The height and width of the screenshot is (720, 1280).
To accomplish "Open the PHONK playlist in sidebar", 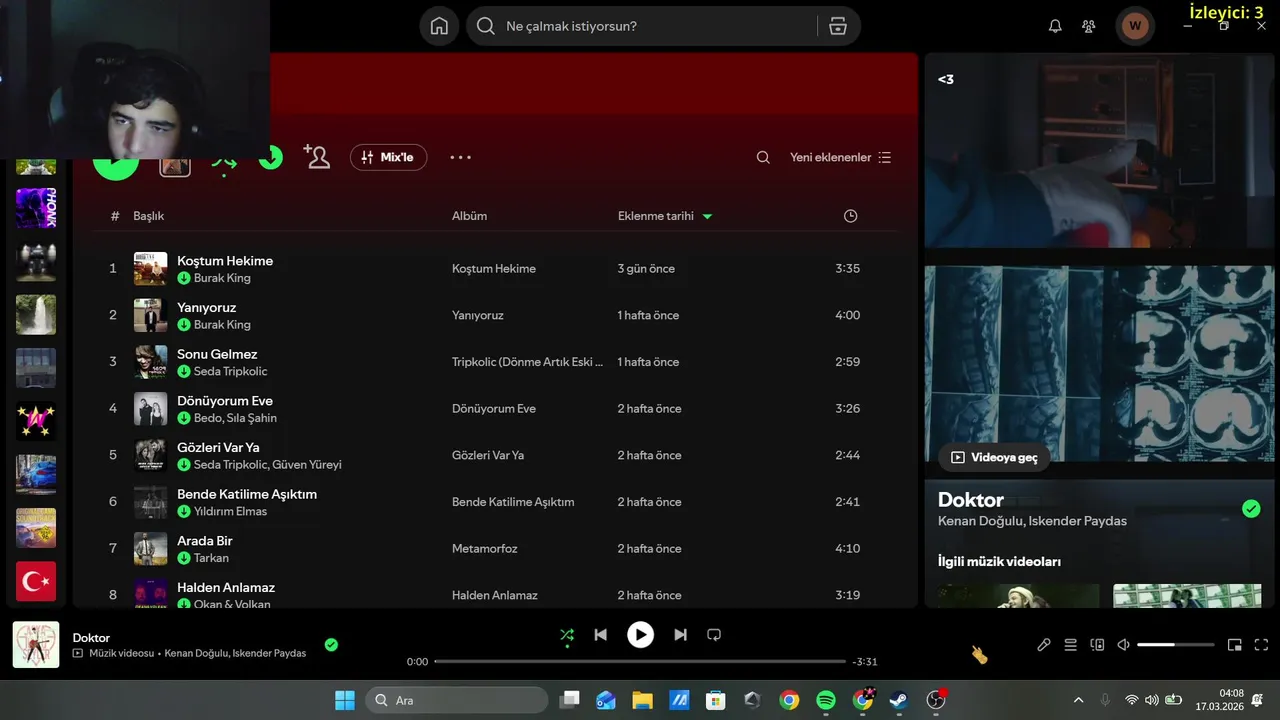I will [x=36, y=208].
